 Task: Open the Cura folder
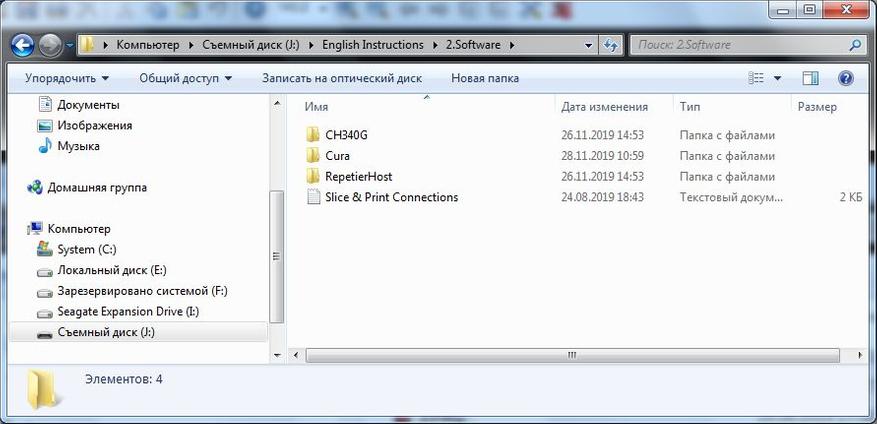pyautogui.click(x=337, y=156)
